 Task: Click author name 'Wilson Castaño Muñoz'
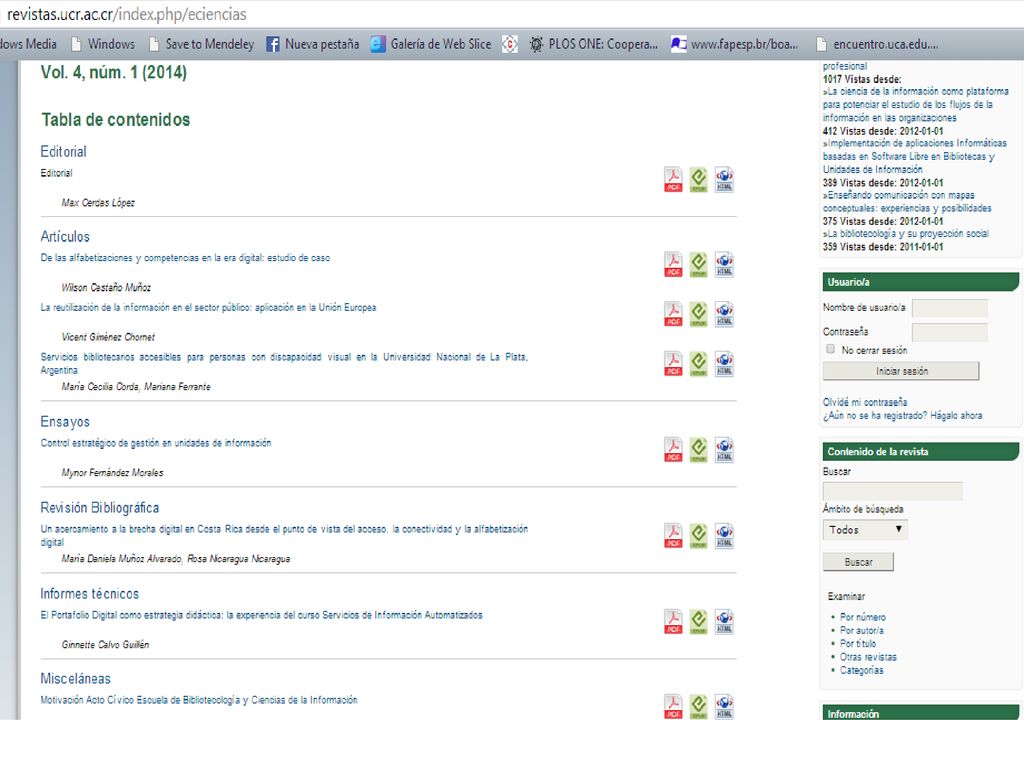pyautogui.click(x=106, y=287)
